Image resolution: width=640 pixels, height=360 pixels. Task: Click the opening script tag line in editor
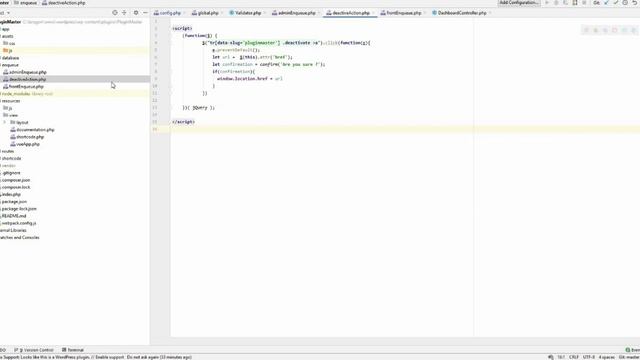coord(182,29)
